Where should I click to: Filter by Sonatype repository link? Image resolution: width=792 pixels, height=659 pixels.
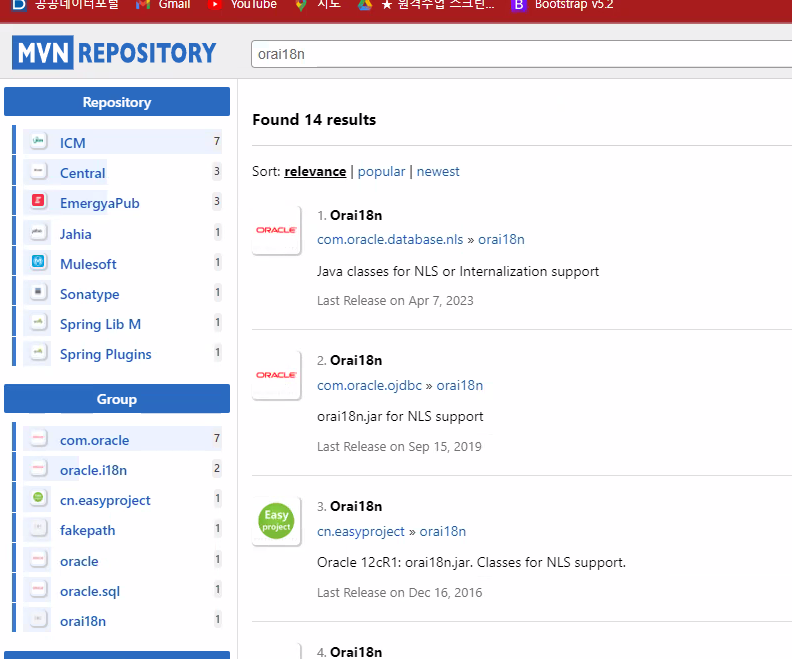point(90,294)
